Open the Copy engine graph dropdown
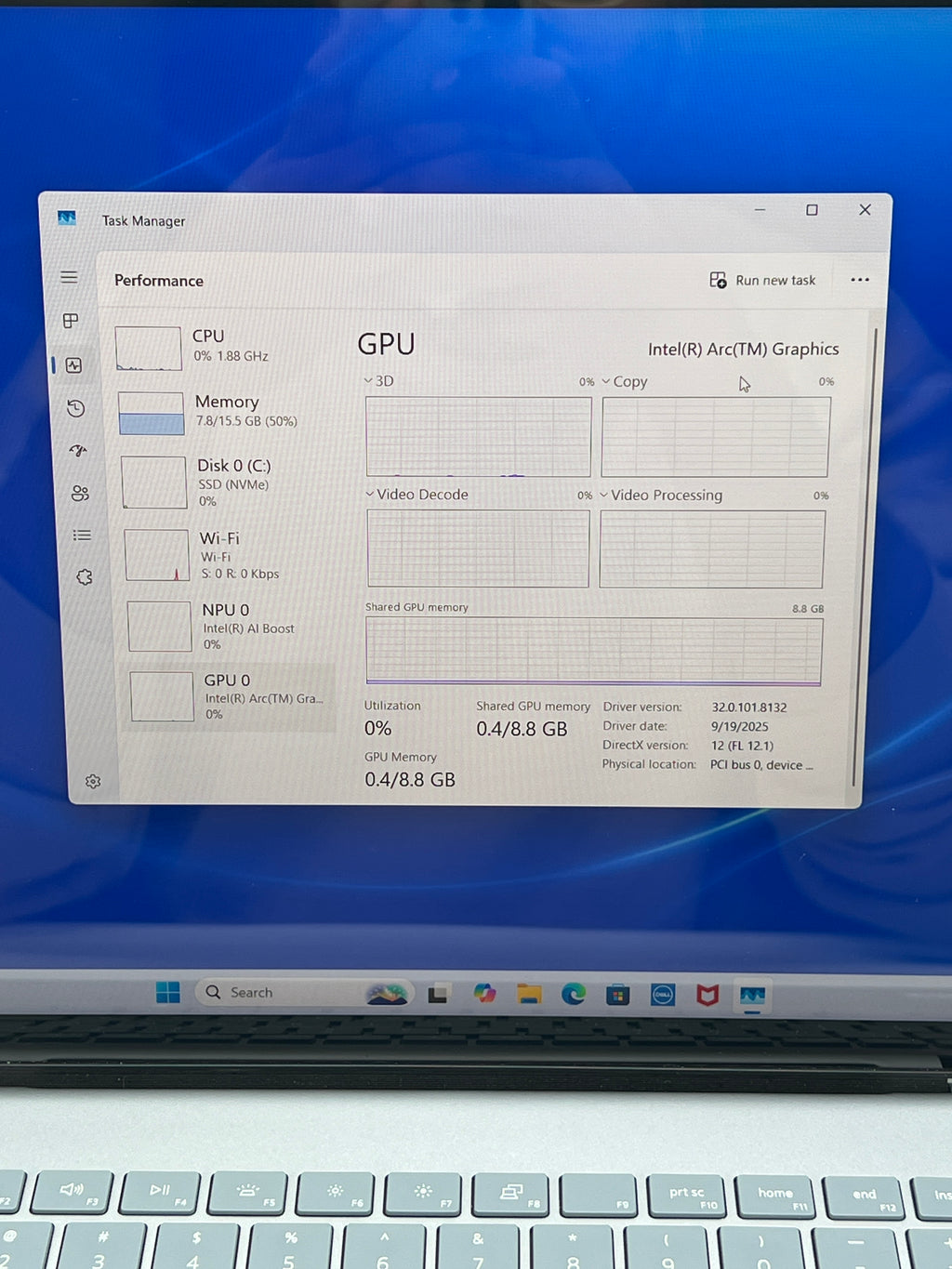Image resolution: width=952 pixels, height=1269 pixels. [x=624, y=381]
